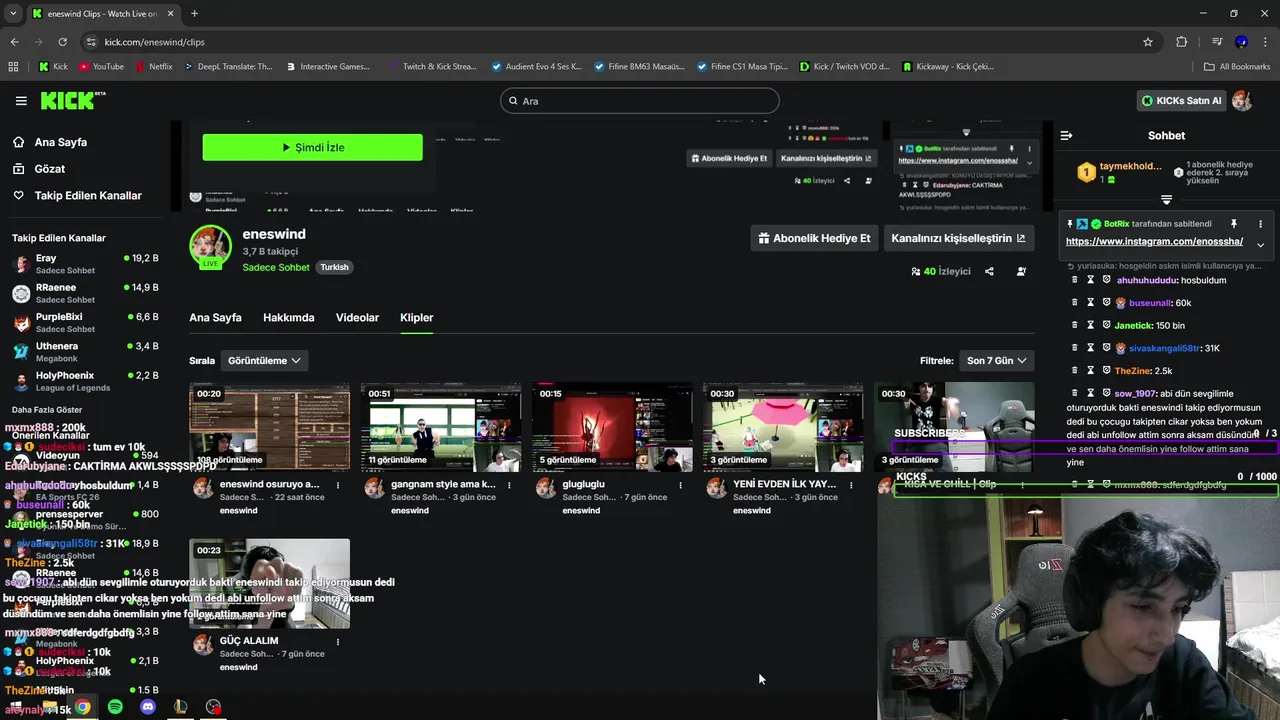
Task: Open Uthenera channel in followed list
Action: (x=84, y=351)
